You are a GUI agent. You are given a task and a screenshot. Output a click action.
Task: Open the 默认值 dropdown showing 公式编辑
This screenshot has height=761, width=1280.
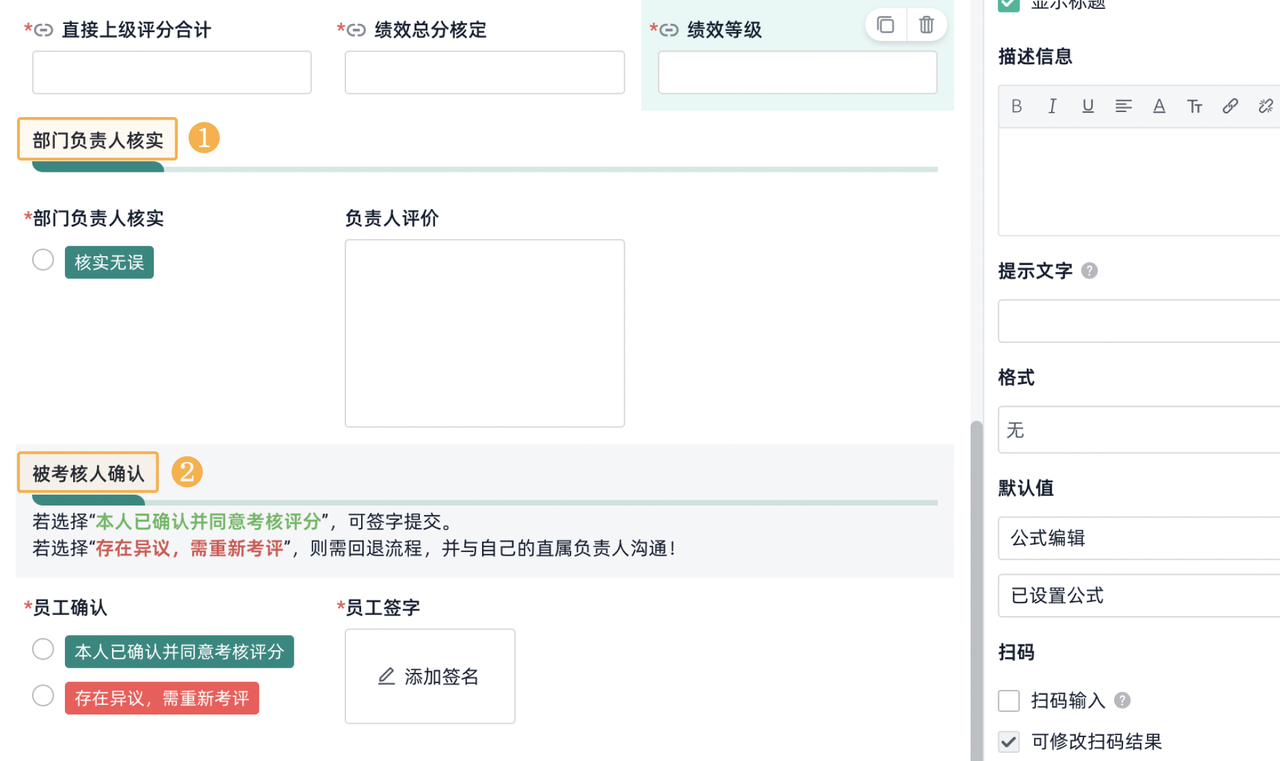[1139, 538]
